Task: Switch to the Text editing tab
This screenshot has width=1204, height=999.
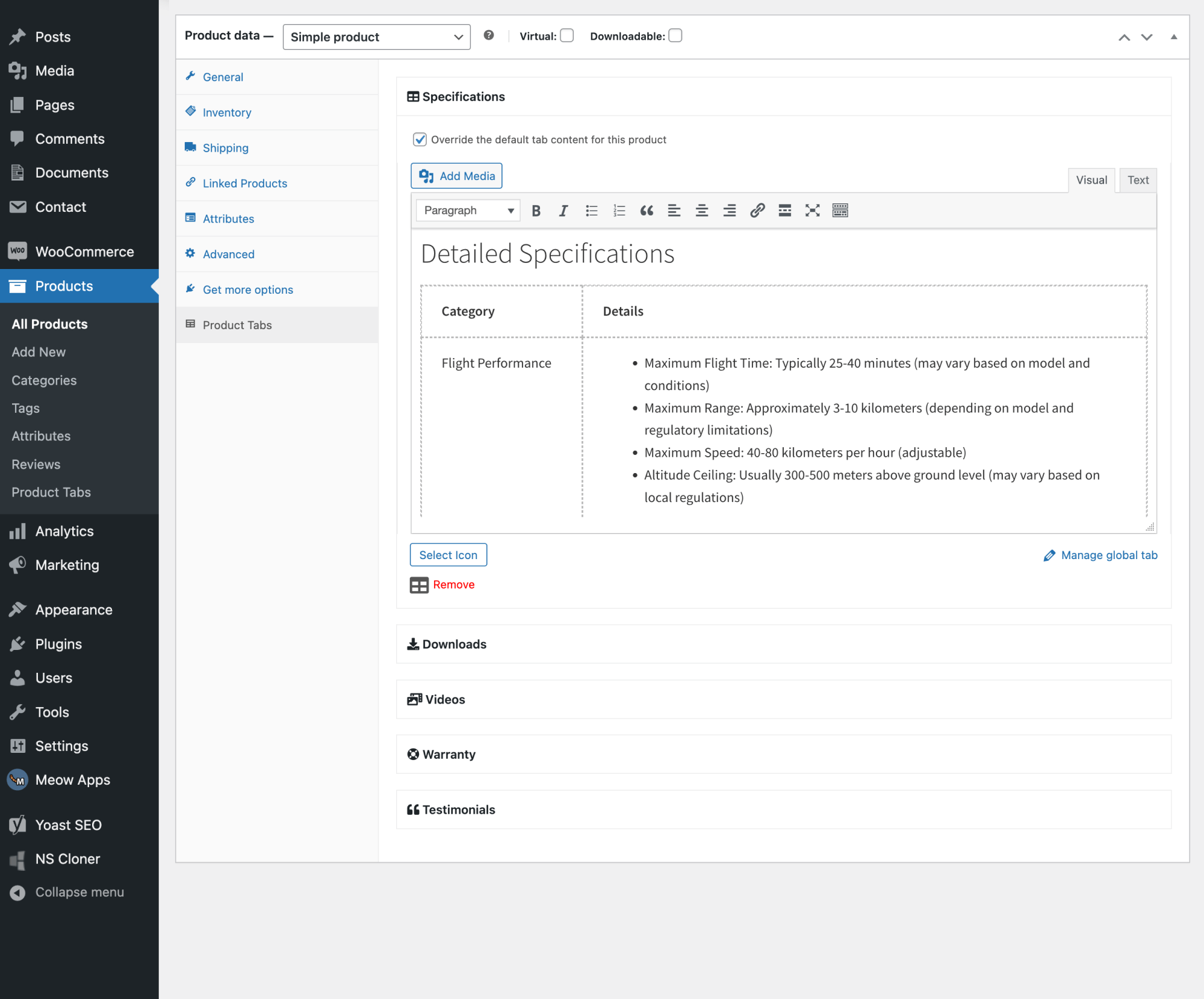Action: [x=1137, y=180]
